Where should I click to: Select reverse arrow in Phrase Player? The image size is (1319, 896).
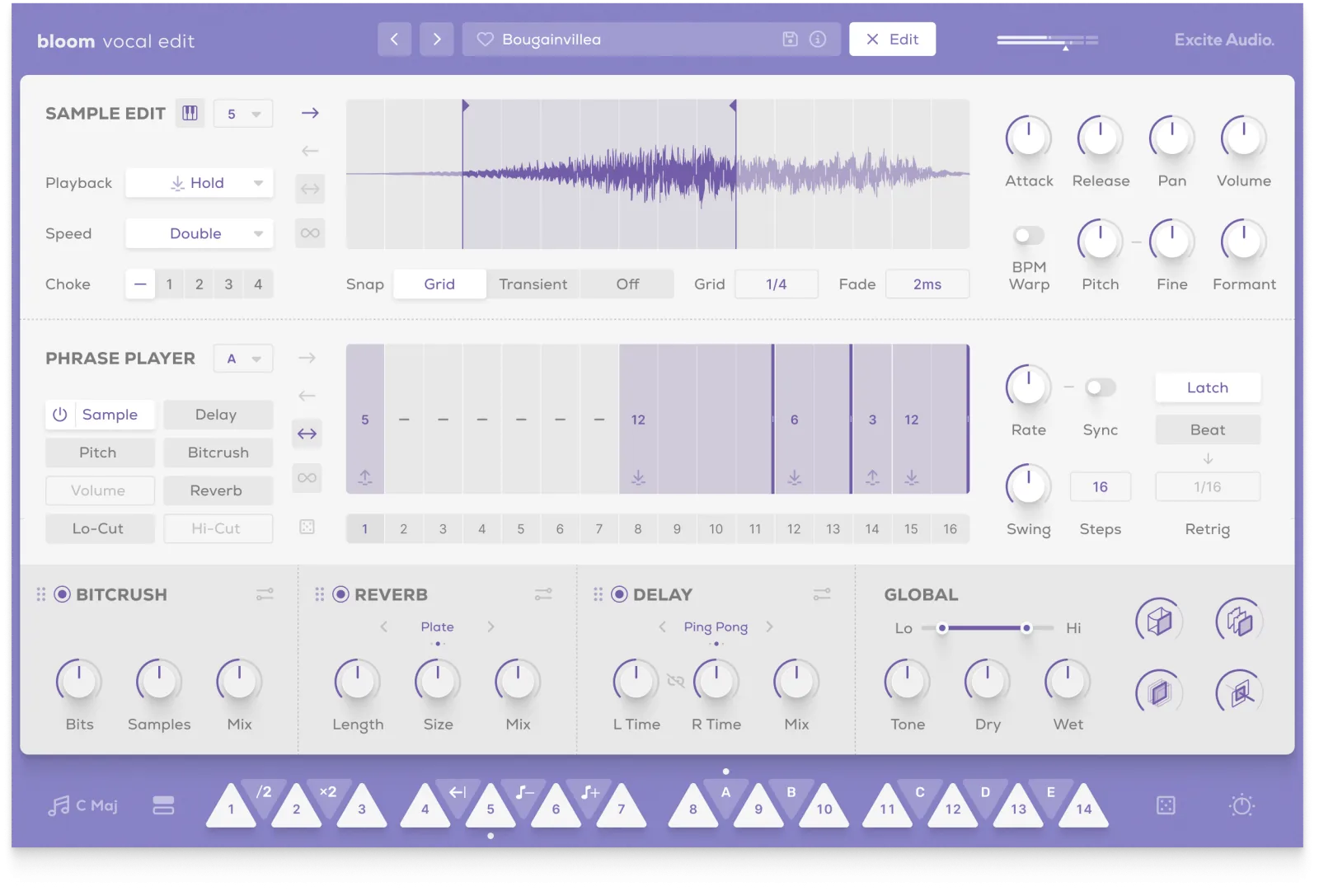point(307,396)
